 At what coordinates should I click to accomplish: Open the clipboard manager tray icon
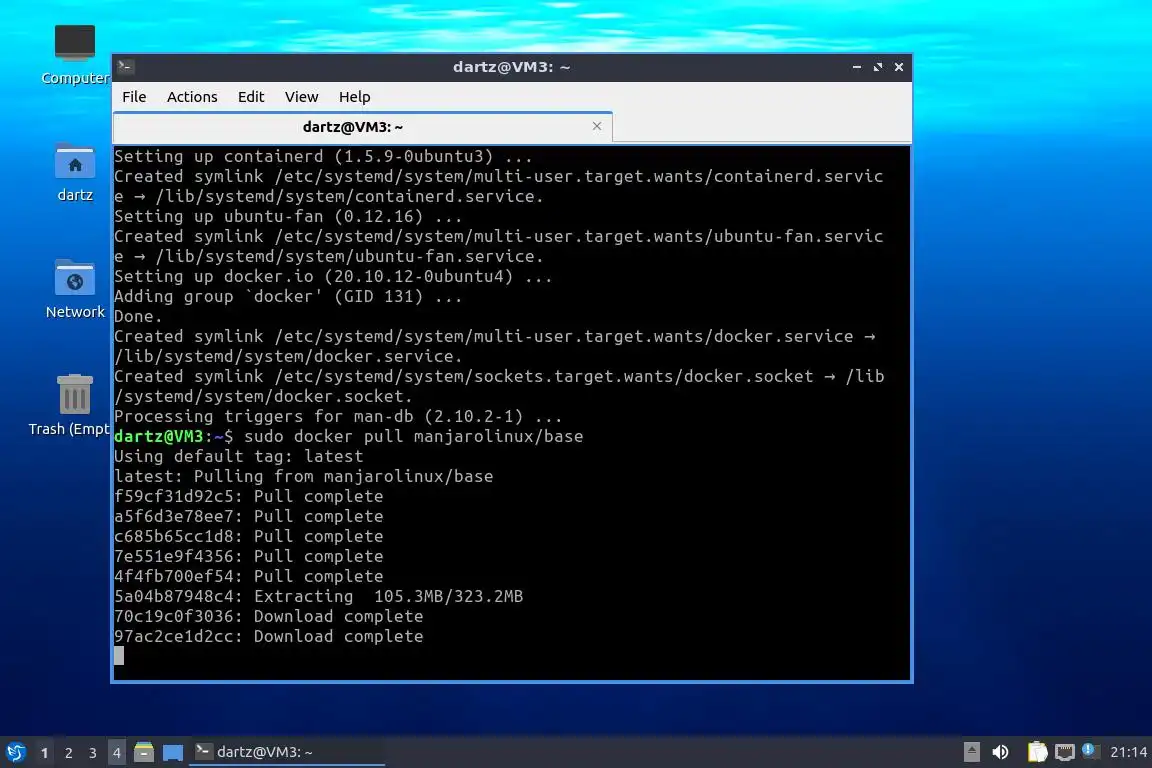tap(1037, 752)
